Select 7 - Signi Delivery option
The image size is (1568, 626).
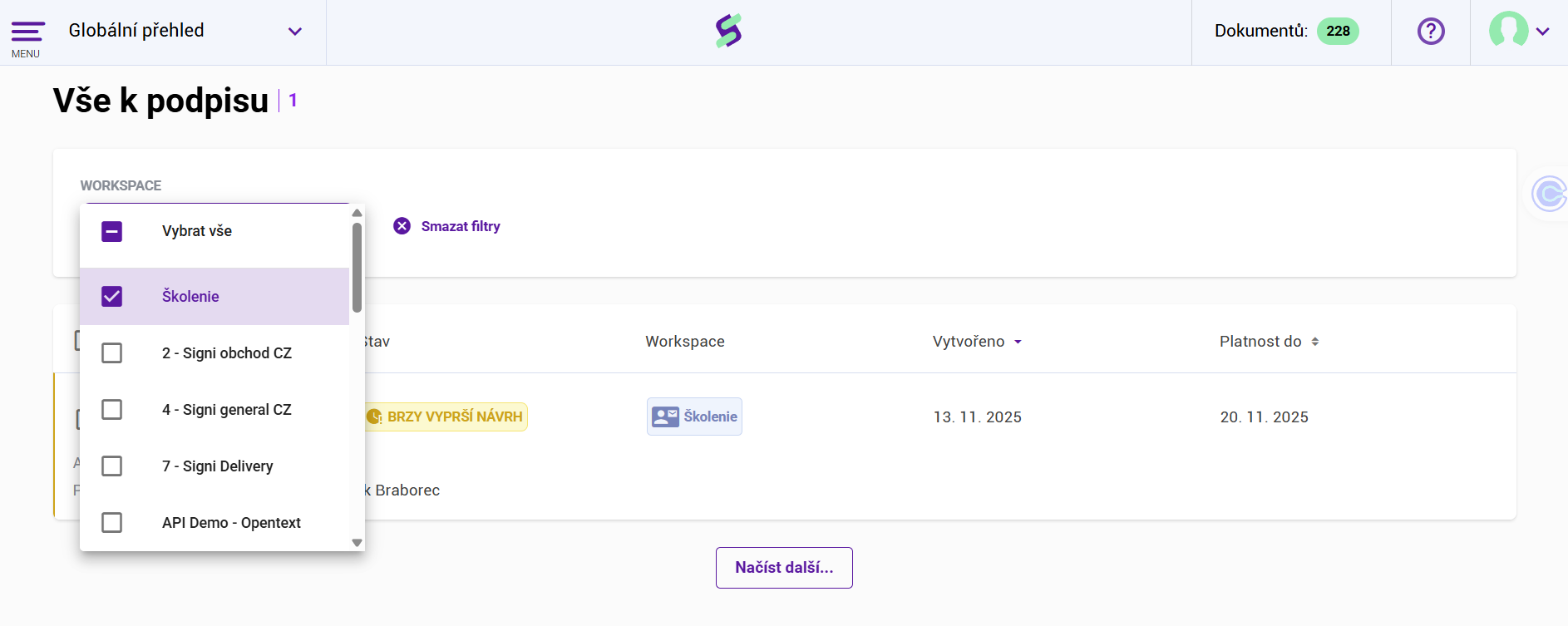[218, 466]
